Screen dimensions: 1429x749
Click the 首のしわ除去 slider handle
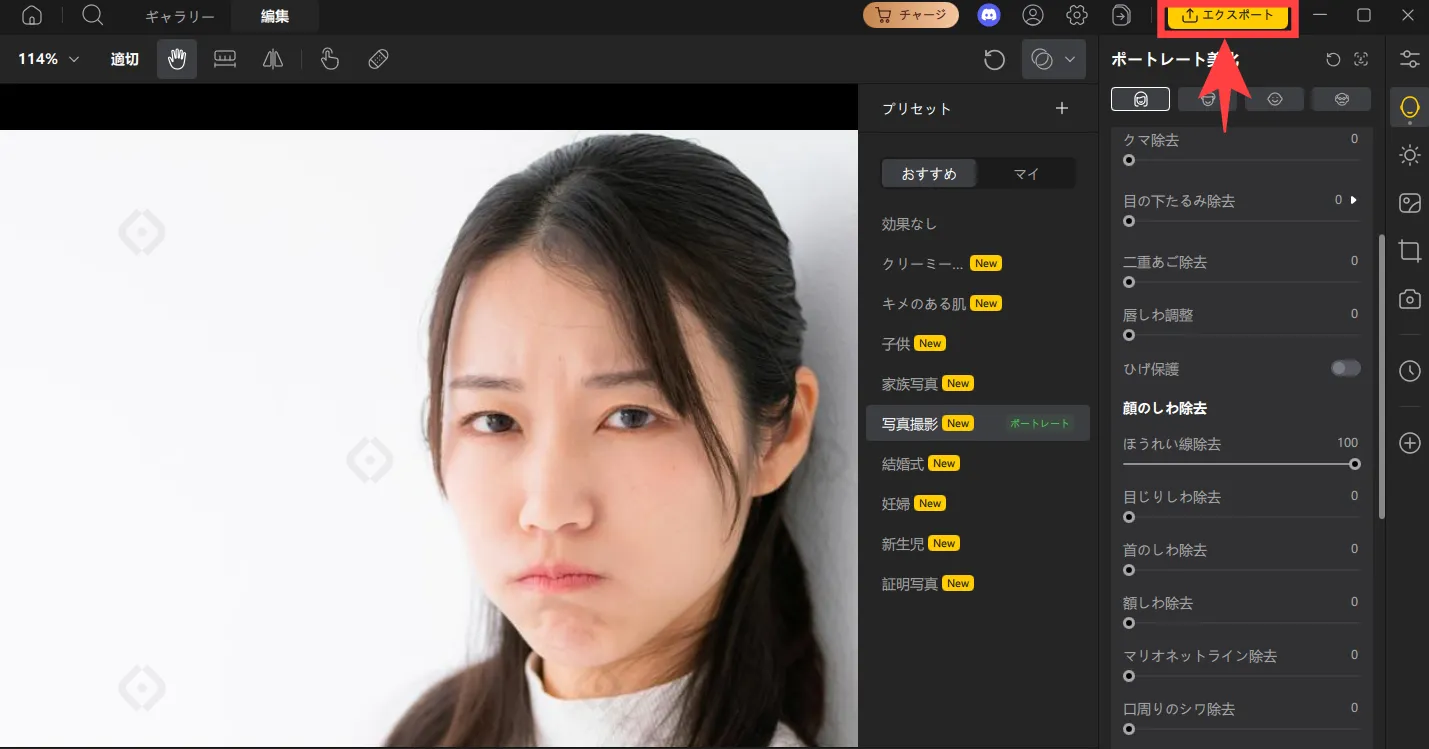(x=1129, y=570)
